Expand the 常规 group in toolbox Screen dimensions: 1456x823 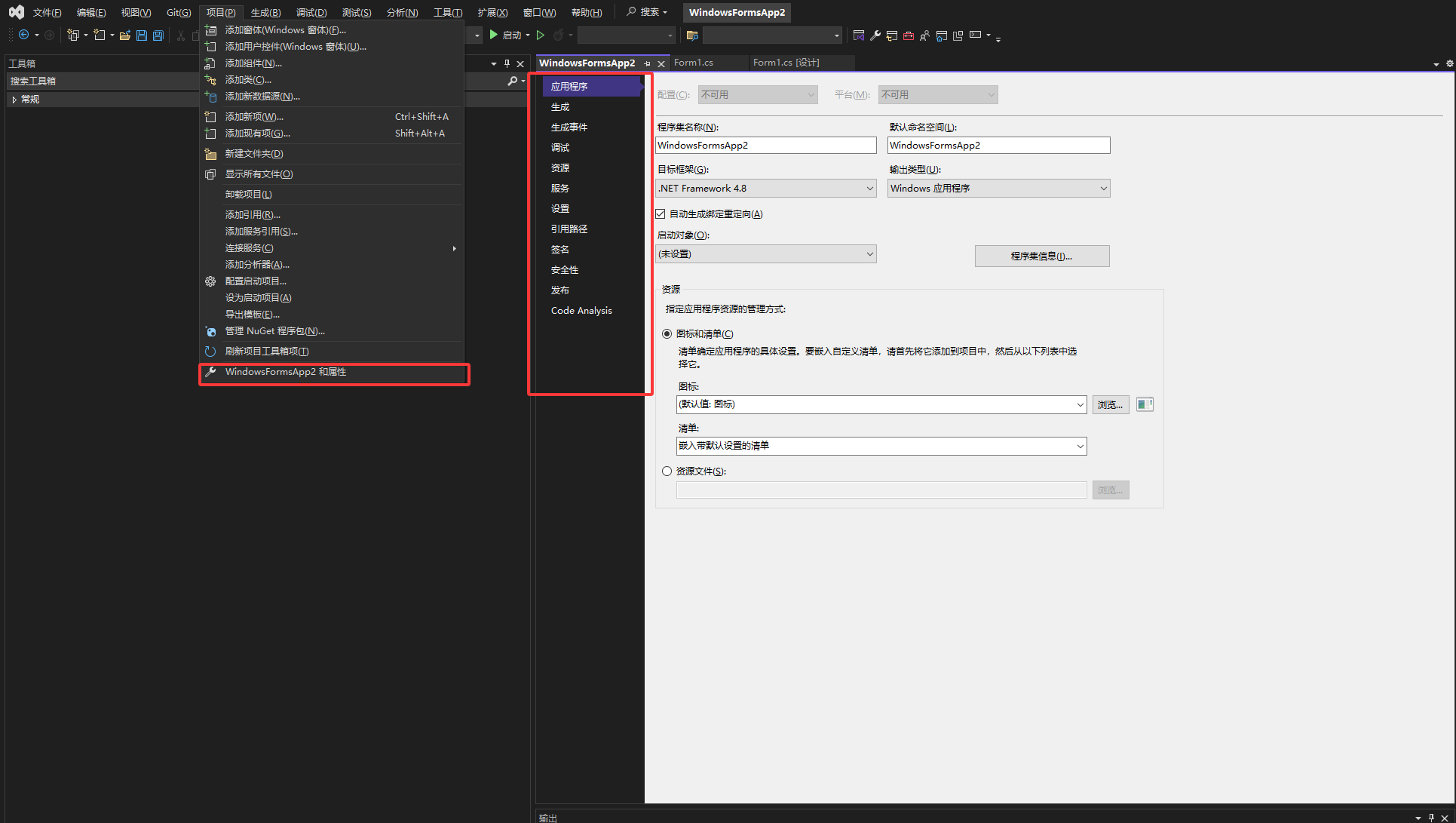(x=14, y=100)
